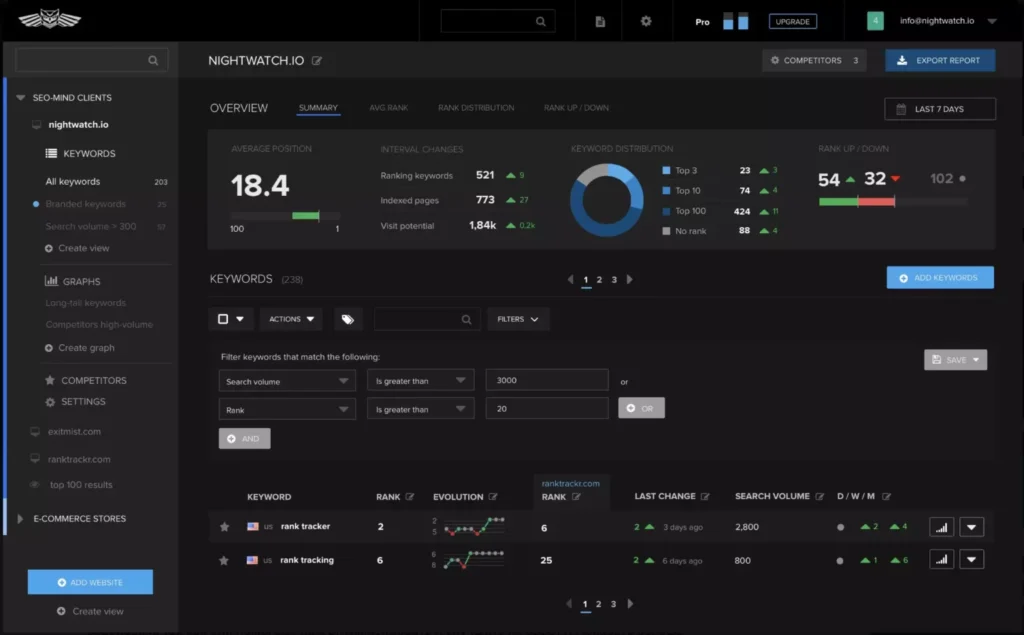Open the account menu for info@nightwatch.io

click(x=992, y=21)
